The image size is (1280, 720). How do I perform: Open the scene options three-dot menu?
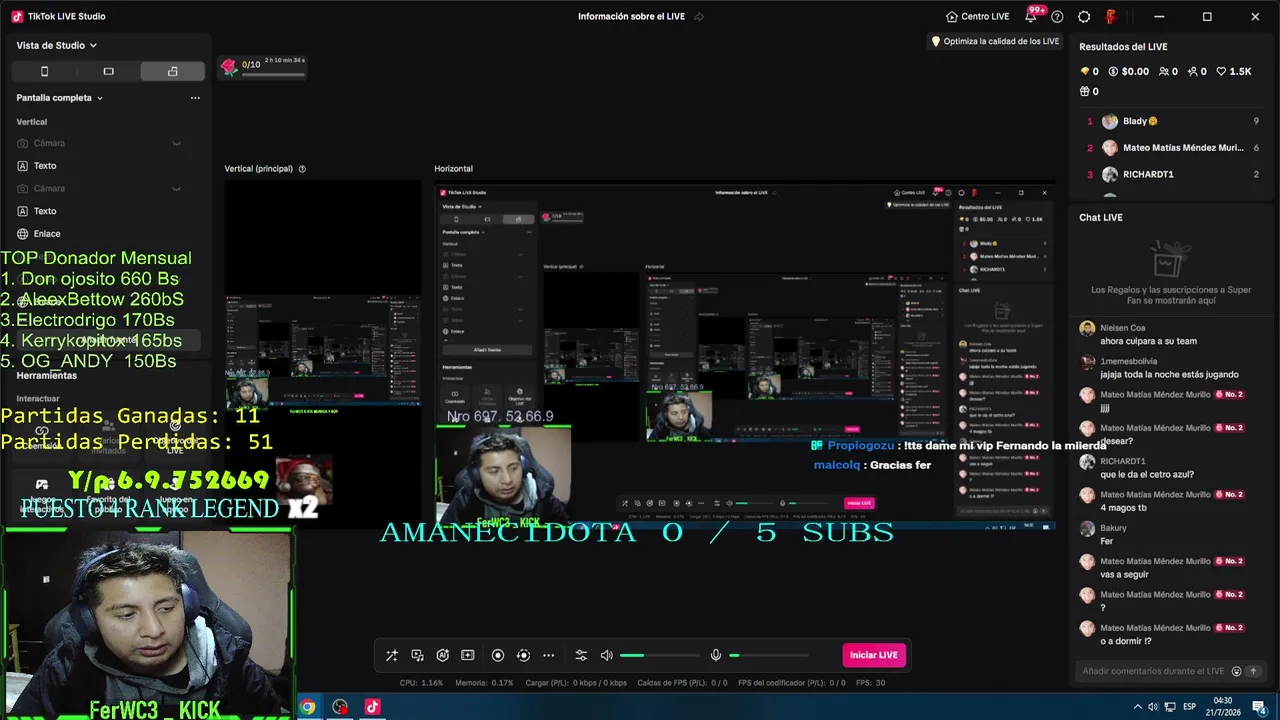point(195,98)
